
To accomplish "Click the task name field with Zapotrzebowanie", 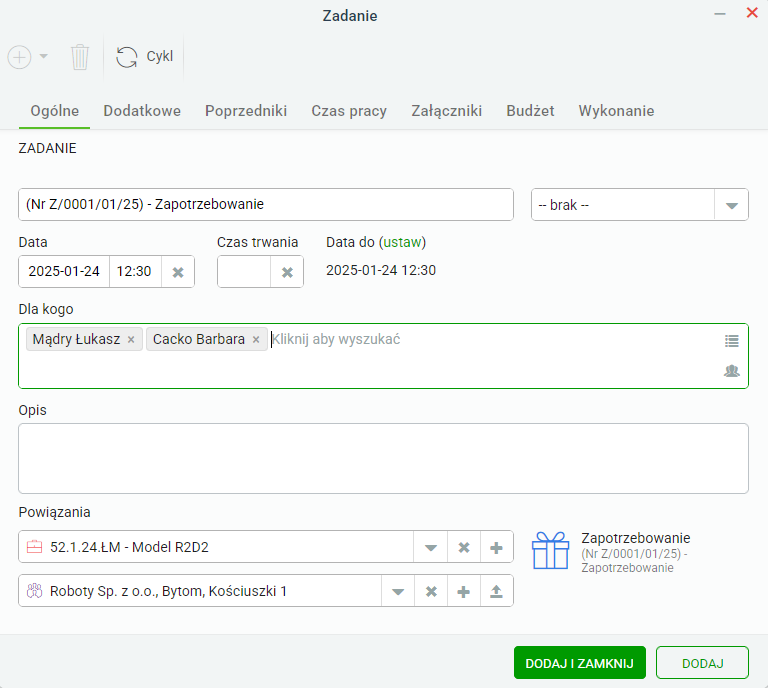I will click(x=266, y=204).
